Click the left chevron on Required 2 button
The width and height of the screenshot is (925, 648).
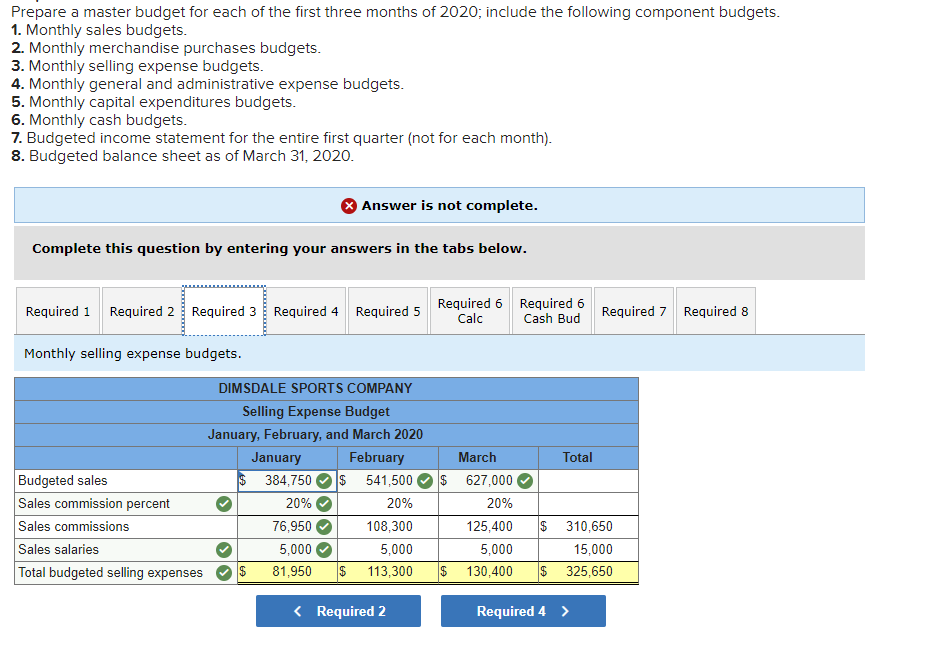[297, 611]
